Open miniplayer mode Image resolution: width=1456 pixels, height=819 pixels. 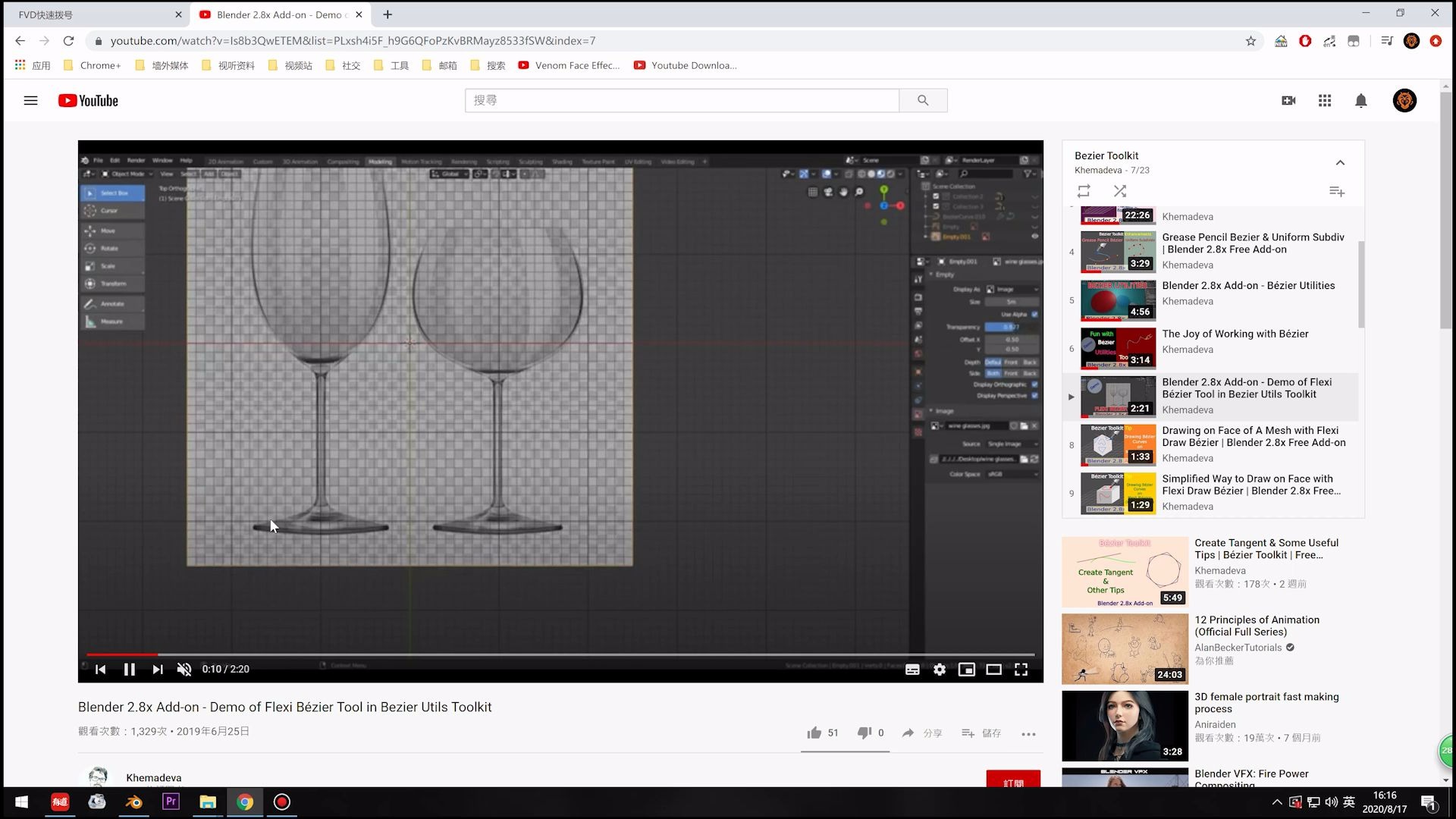(967, 670)
